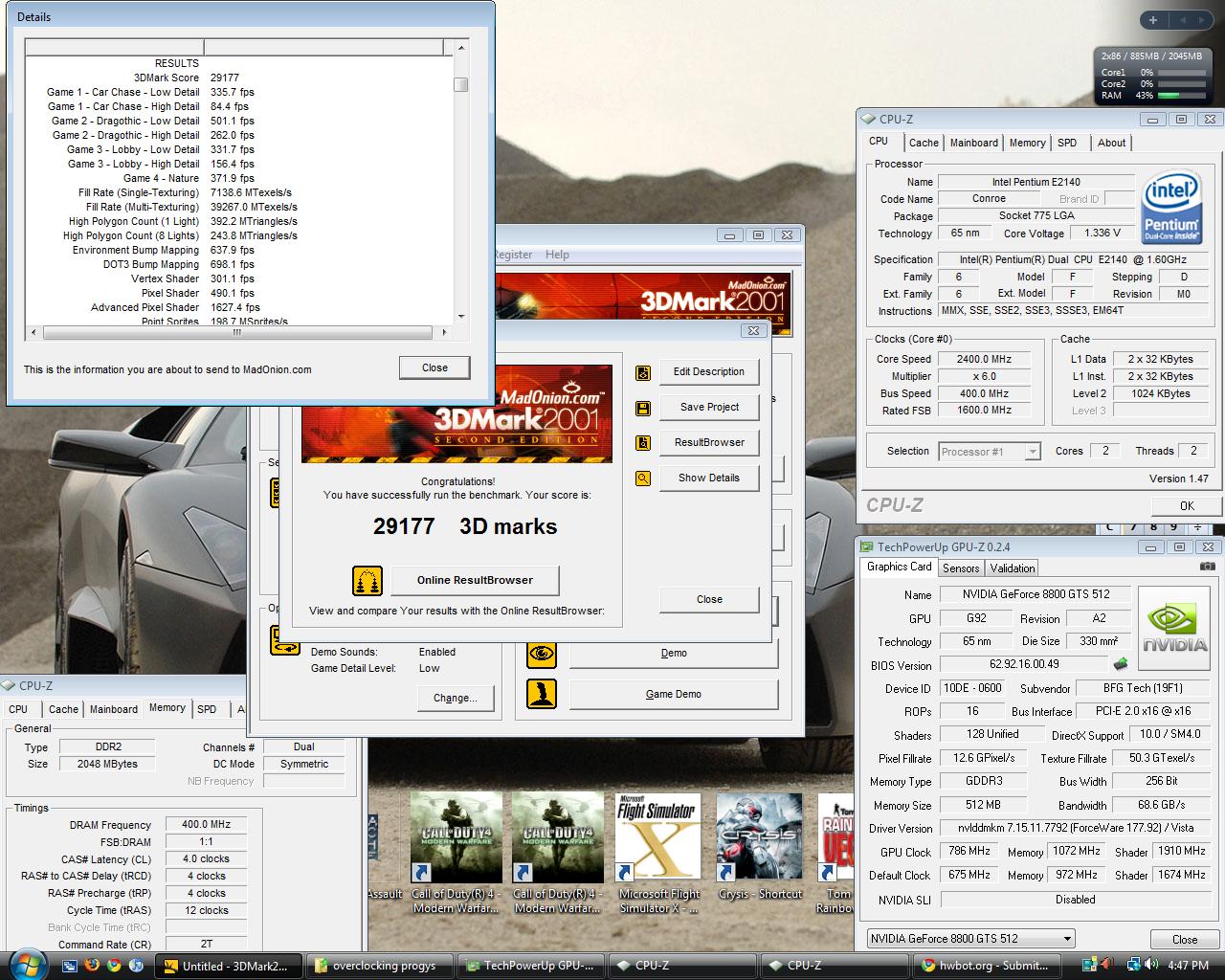
Task: Click the Show Details button
Action: [x=709, y=478]
